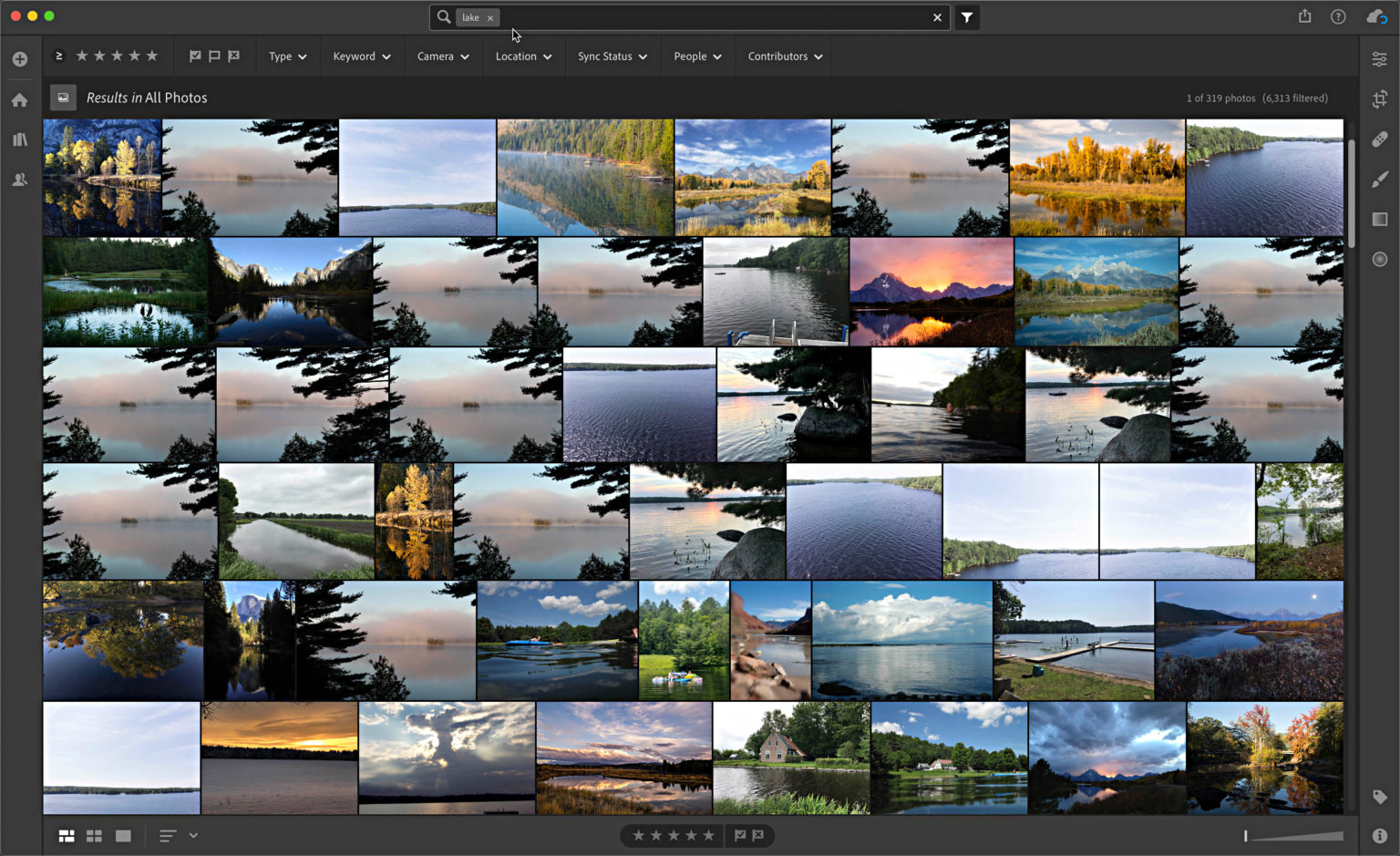Toggle the Picked flag in the bottom toolbar
The image size is (1400, 856).
click(739, 835)
